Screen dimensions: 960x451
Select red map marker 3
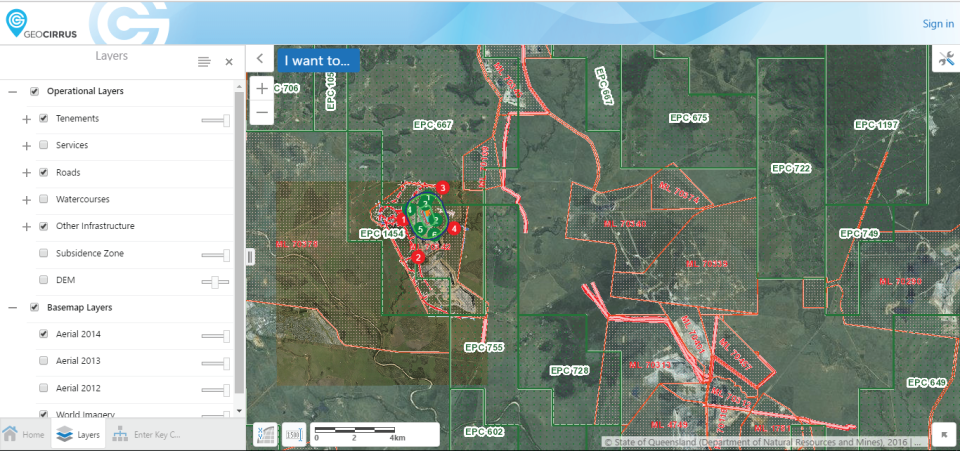pyautogui.click(x=443, y=187)
